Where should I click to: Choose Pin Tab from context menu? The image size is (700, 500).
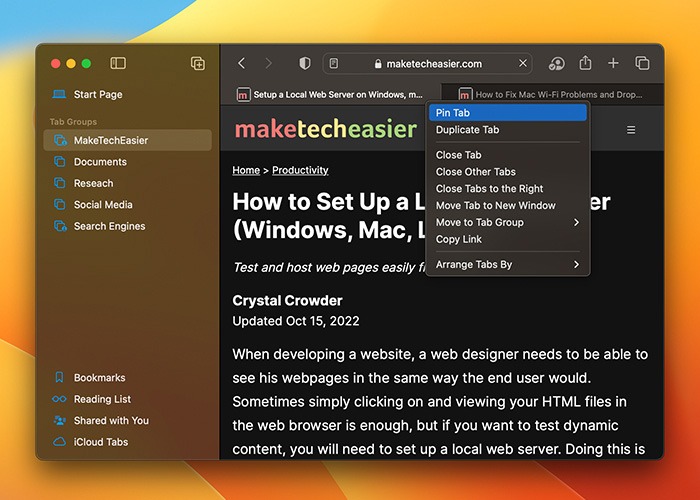tap(508, 112)
